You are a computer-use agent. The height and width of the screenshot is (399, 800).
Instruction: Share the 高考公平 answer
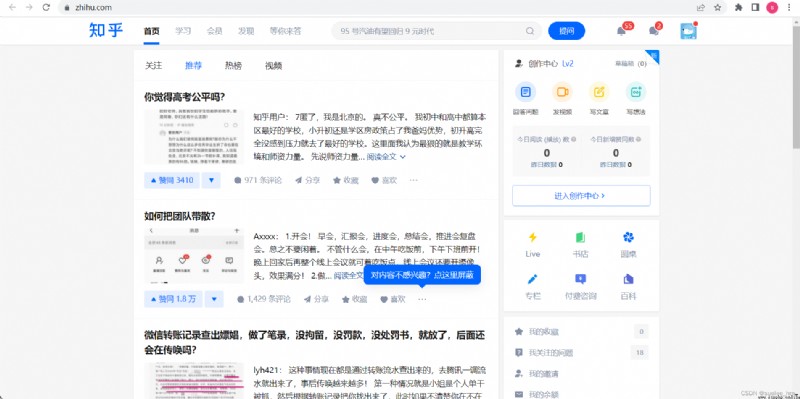308,180
